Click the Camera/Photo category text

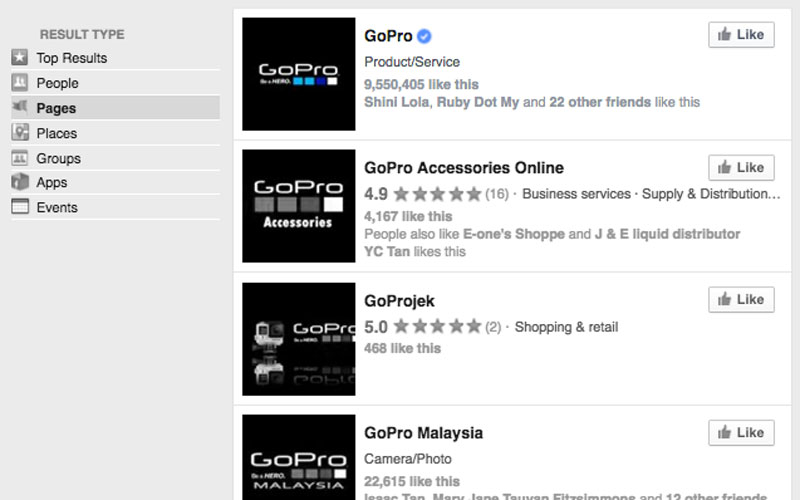click(408, 459)
